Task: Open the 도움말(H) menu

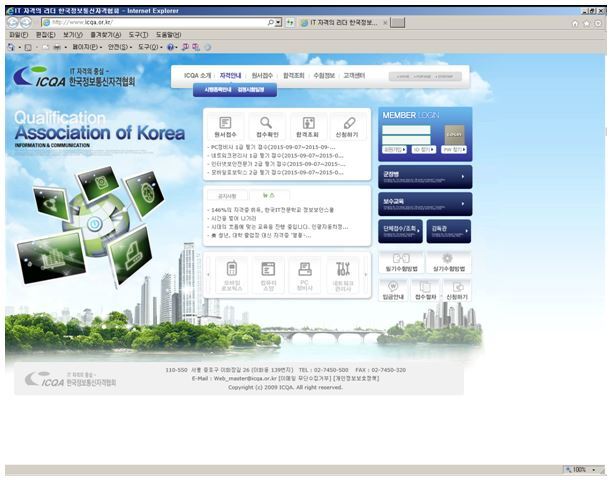Action: point(168,35)
